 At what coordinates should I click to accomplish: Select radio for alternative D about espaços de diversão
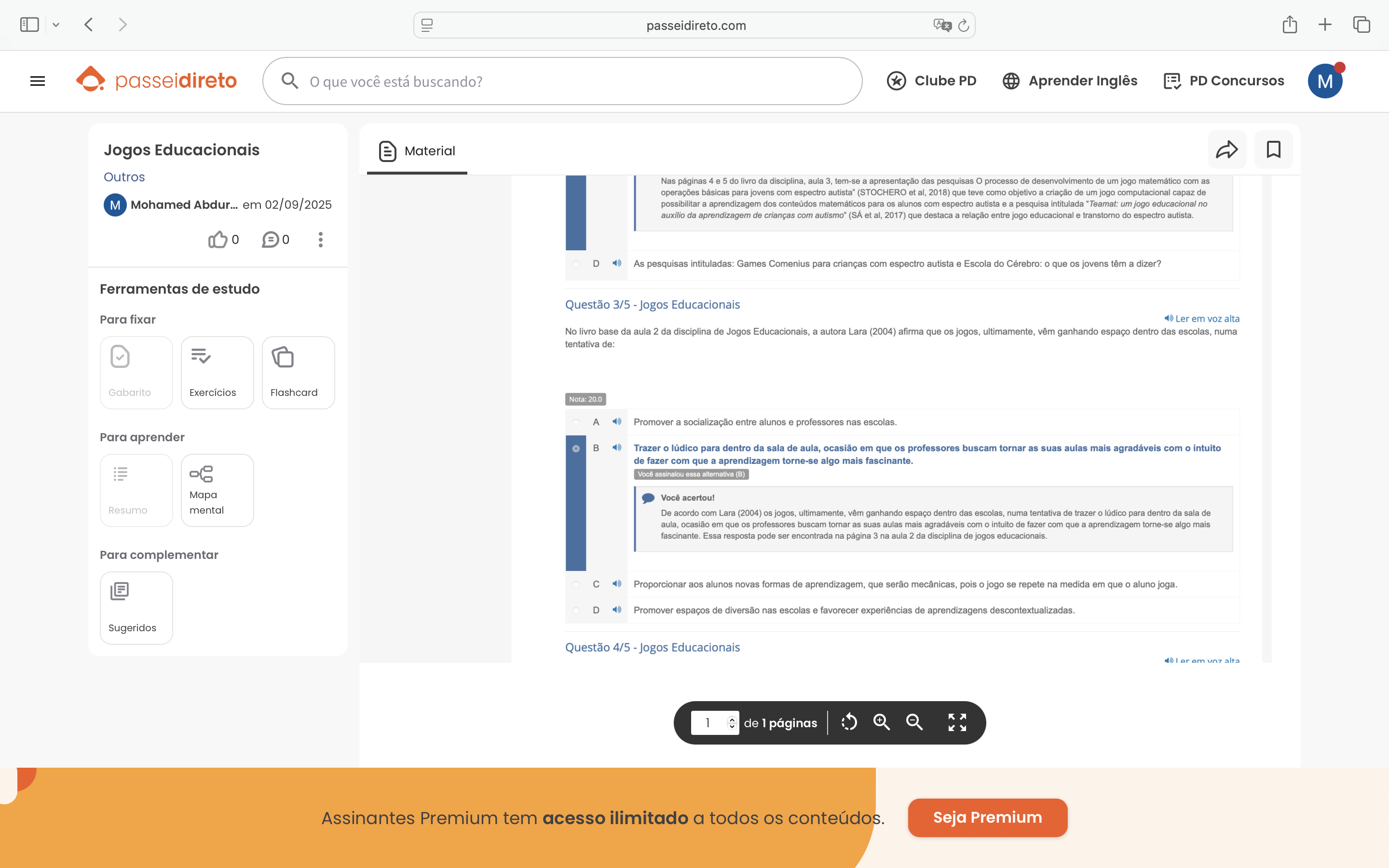pyautogui.click(x=576, y=611)
